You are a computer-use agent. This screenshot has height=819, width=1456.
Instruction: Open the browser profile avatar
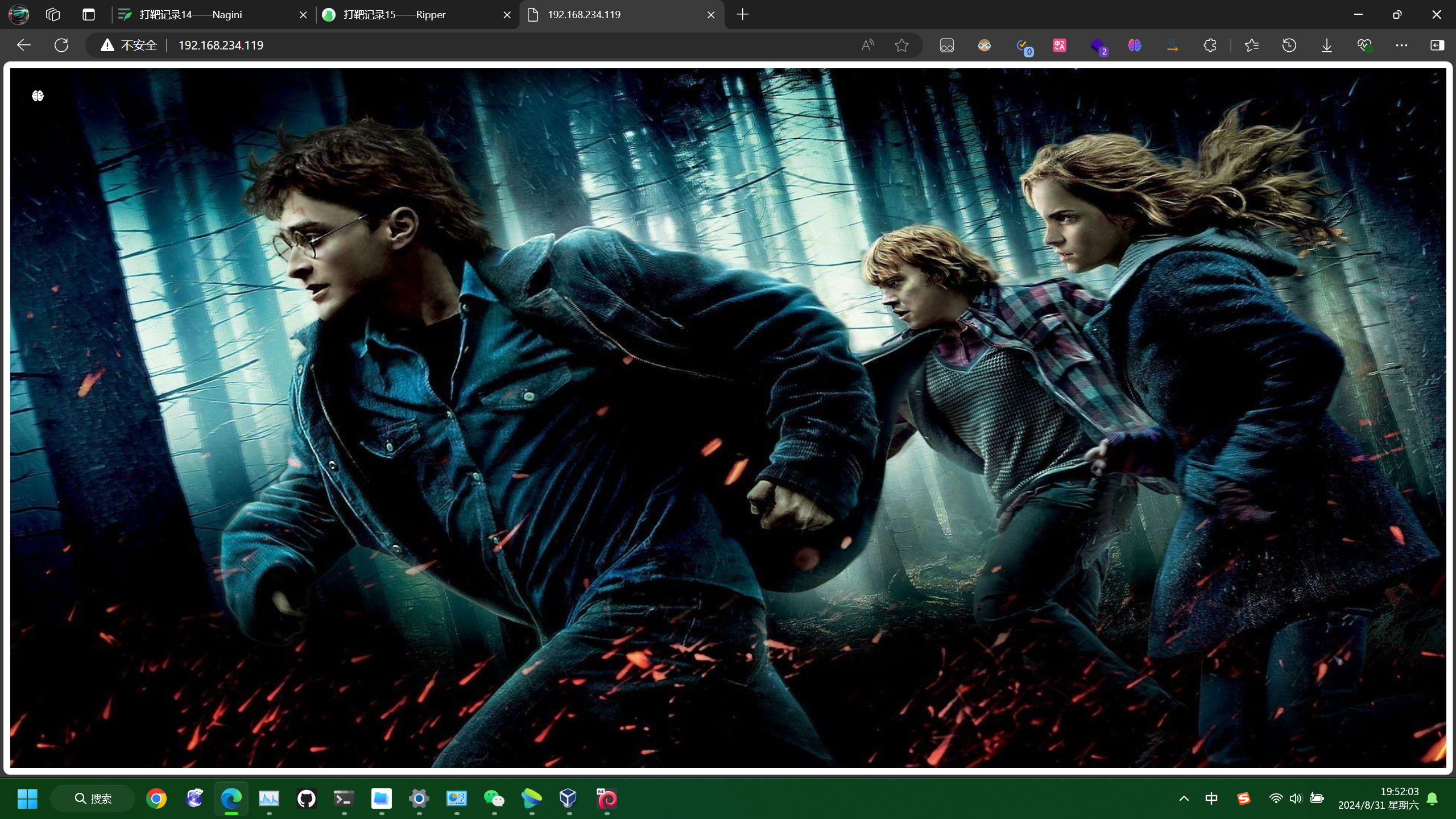[x=19, y=15]
